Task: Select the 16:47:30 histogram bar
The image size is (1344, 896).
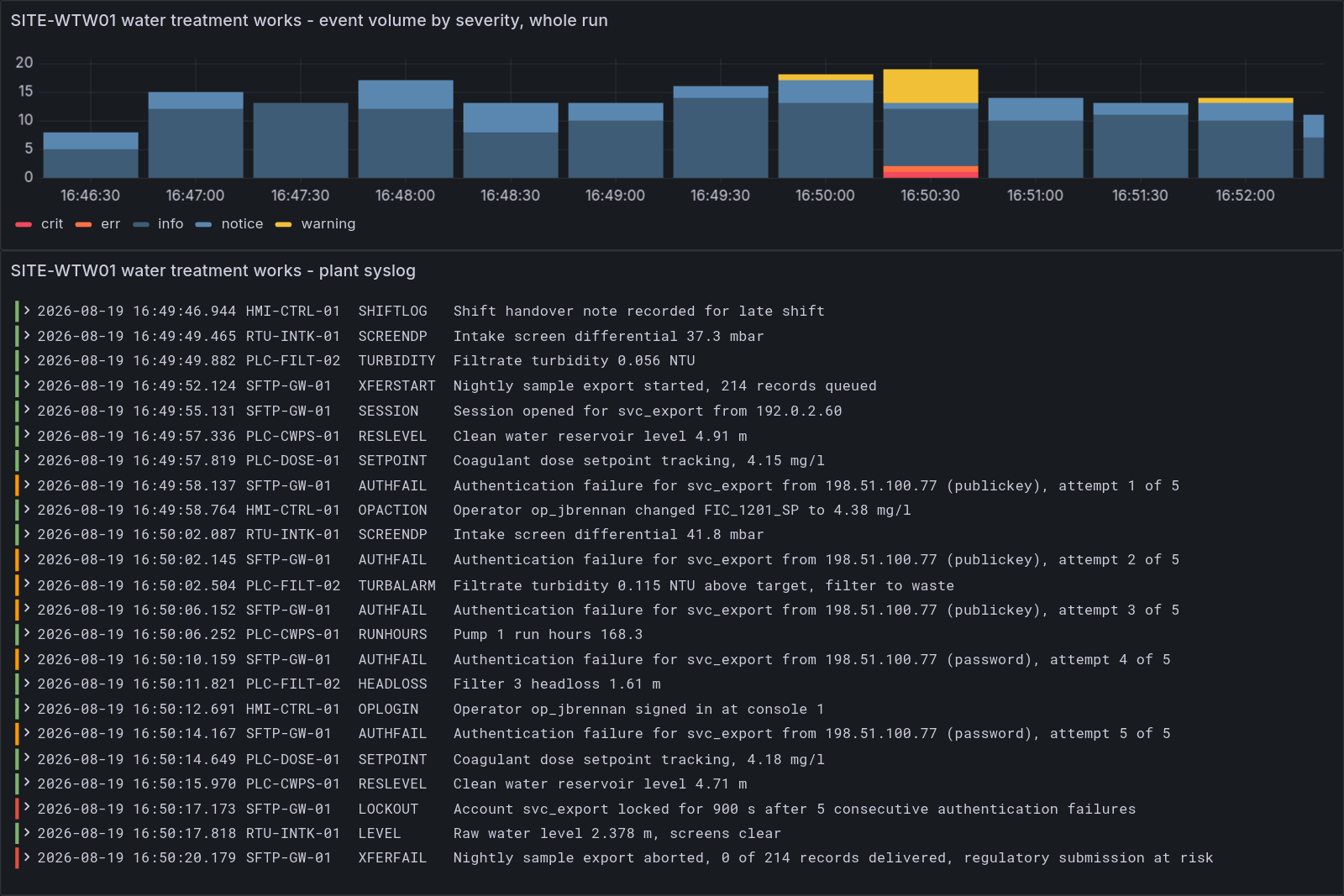Action: [x=301, y=140]
